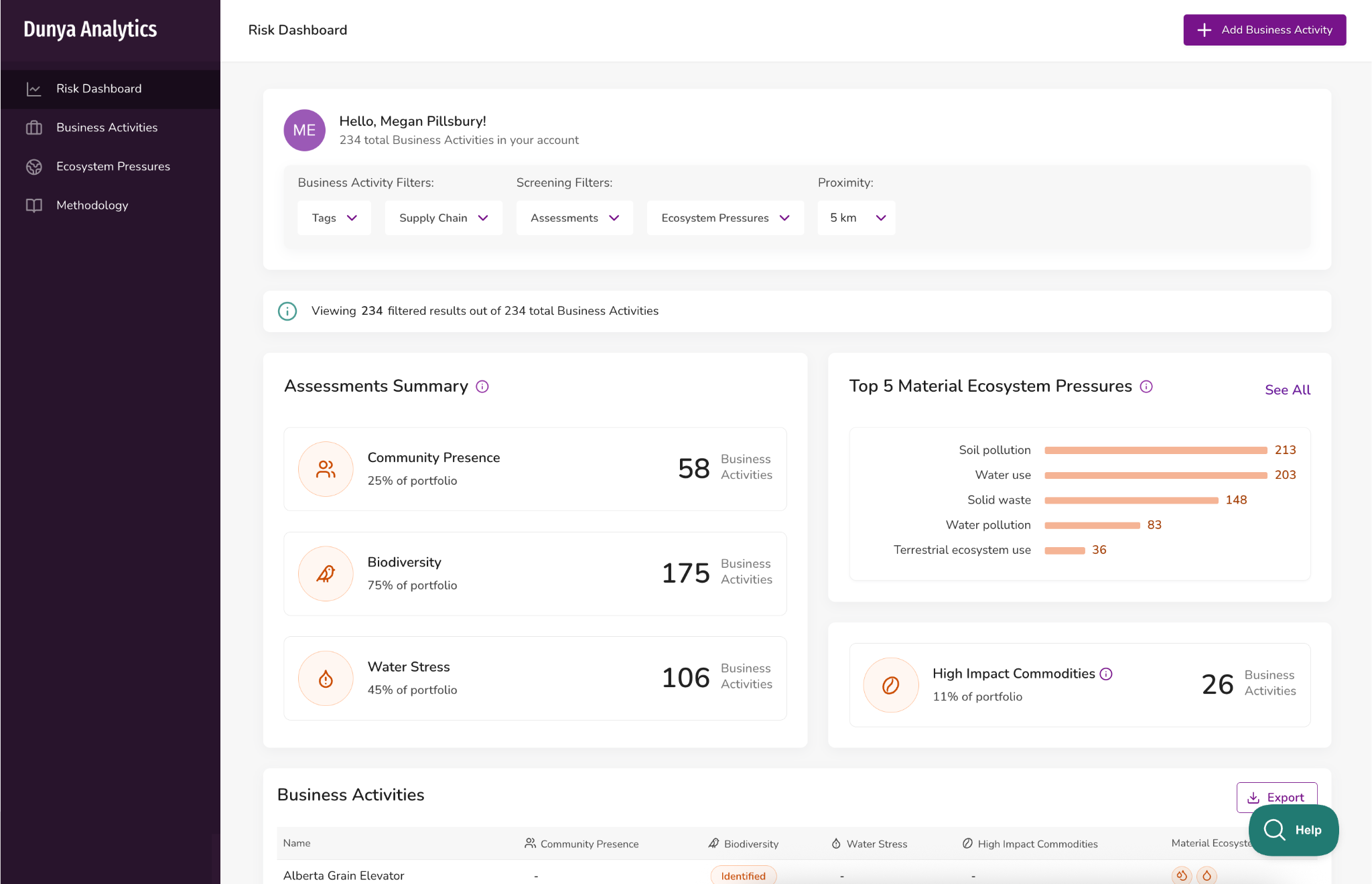Click the Add Business Activity button
This screenshot has height=884, width=1372.
point(1264,30)
